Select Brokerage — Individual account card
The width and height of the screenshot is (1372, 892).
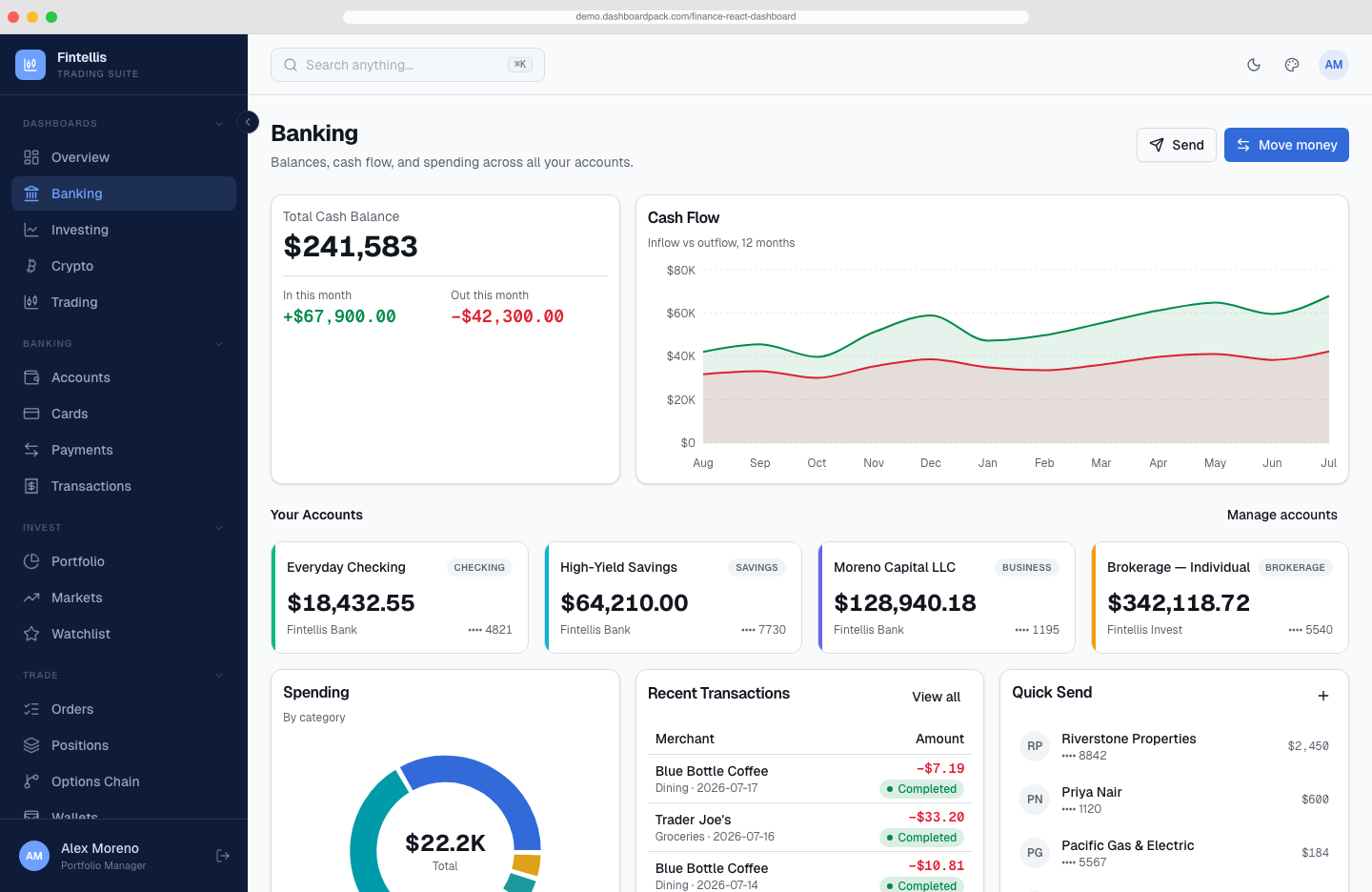1220,598
